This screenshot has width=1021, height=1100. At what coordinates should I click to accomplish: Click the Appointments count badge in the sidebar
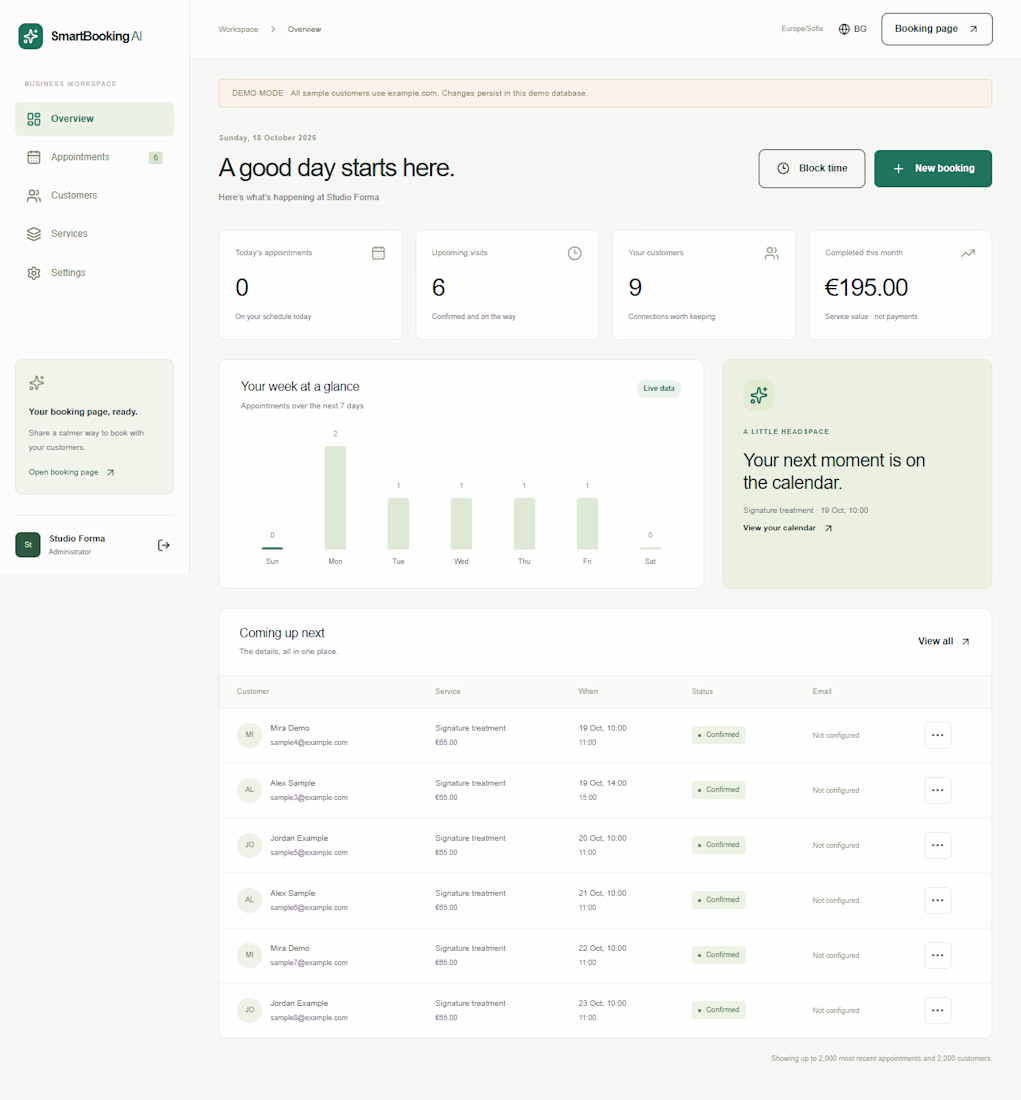click(x=156, y=158)
